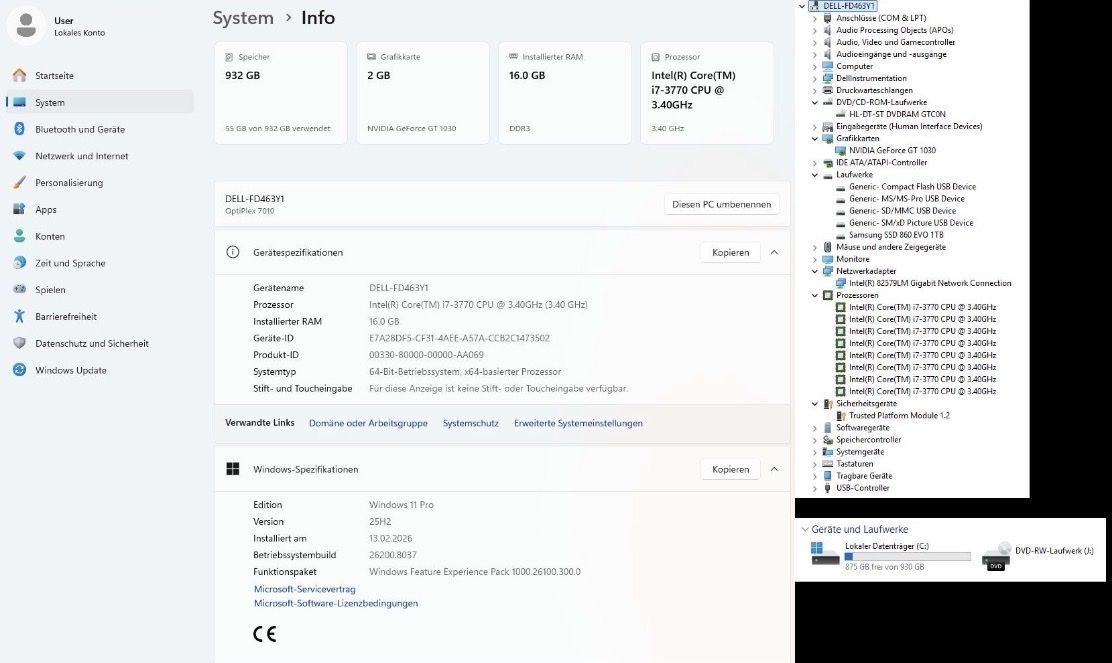Viewport: 1112px width, 663px height.
Task: Click the Druckwarteschlangen printer icon
Action: pos(828,90)
